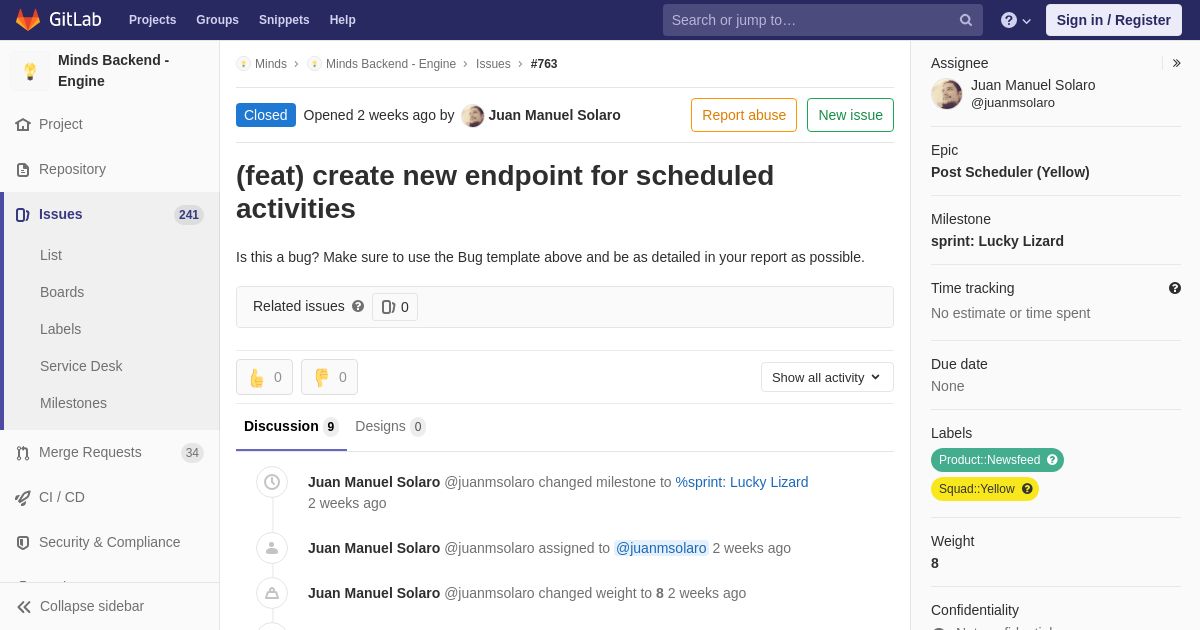Focus the Search or jump to field
1200x630 pixels.
810,20
